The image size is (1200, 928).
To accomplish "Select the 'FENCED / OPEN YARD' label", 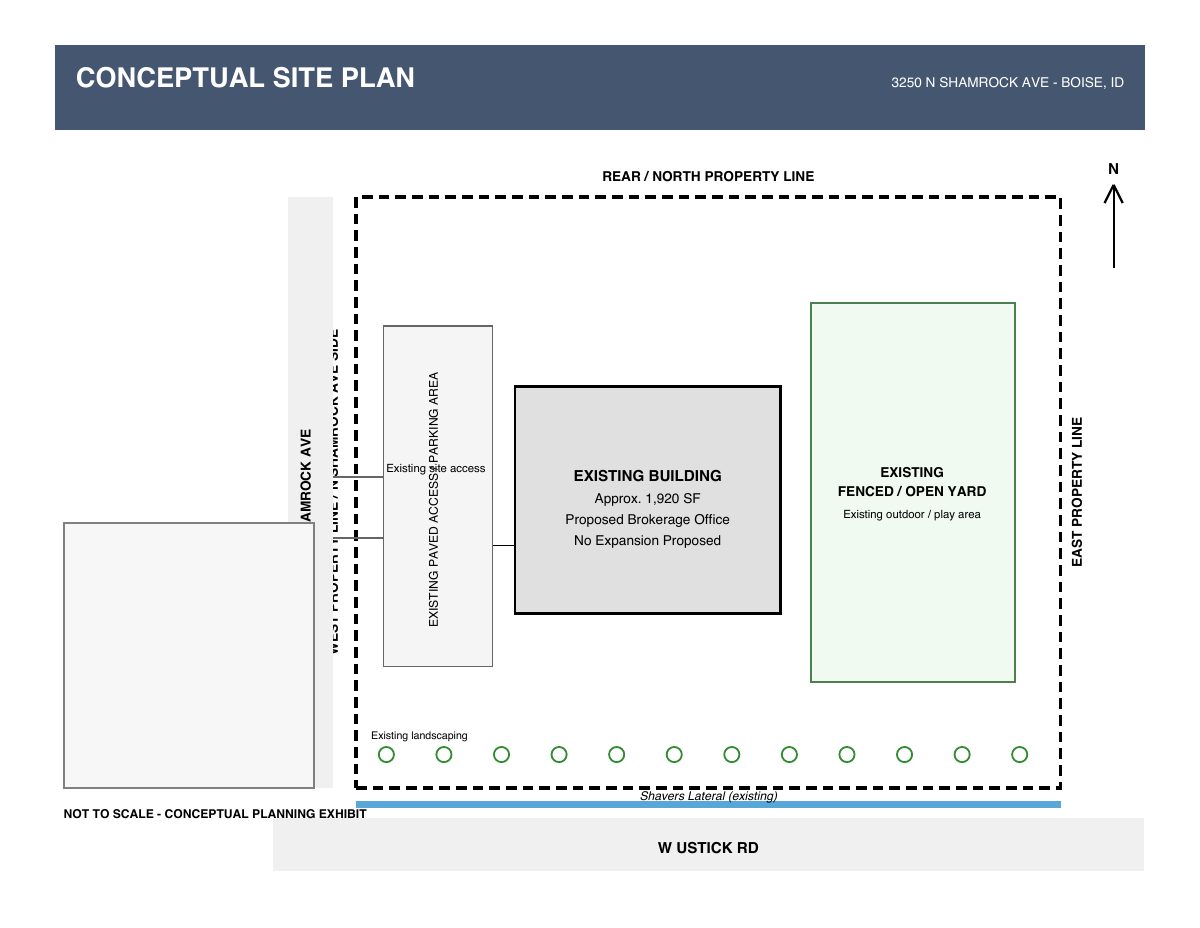I will [912, 491].
